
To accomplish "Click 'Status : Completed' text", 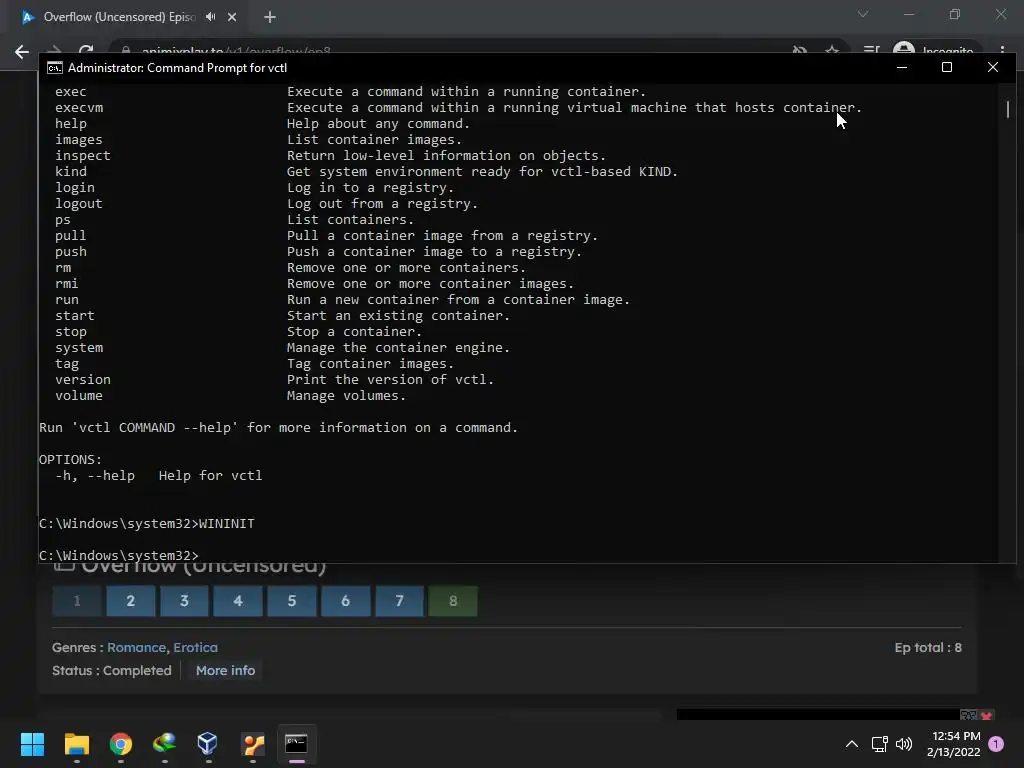I will point(112,671).
